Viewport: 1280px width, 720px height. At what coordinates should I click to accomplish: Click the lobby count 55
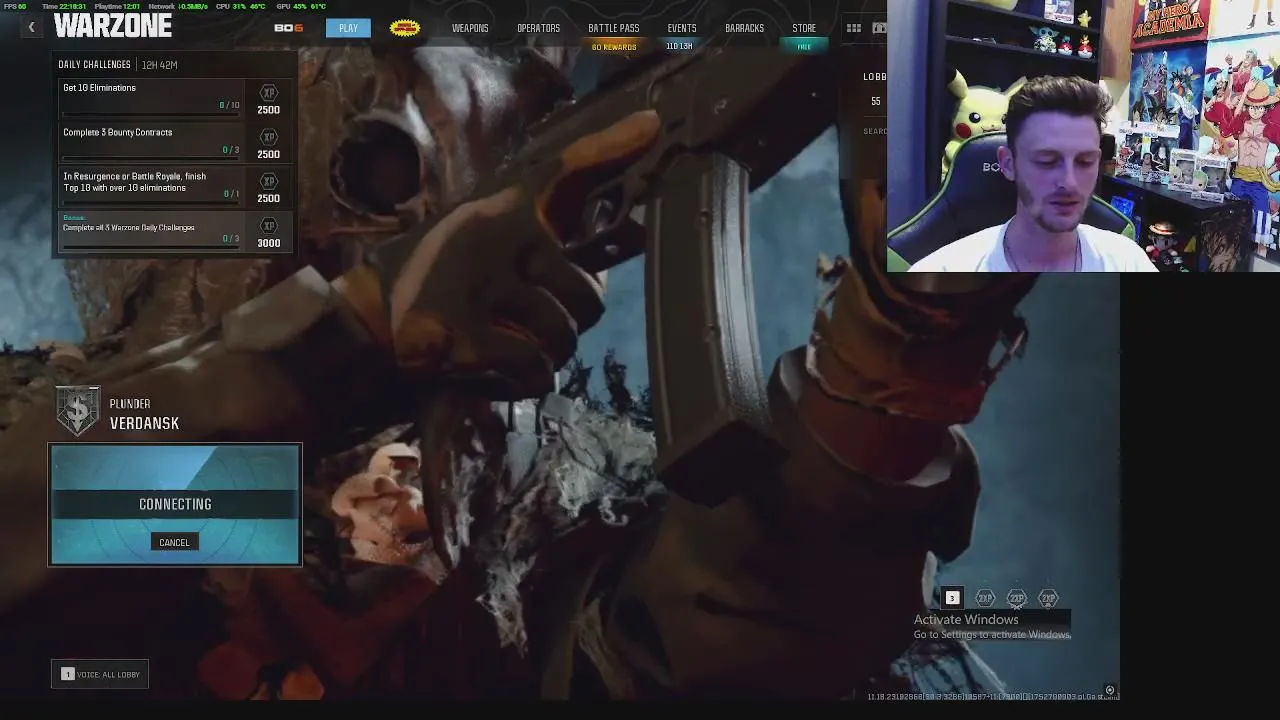pos(876,101)
